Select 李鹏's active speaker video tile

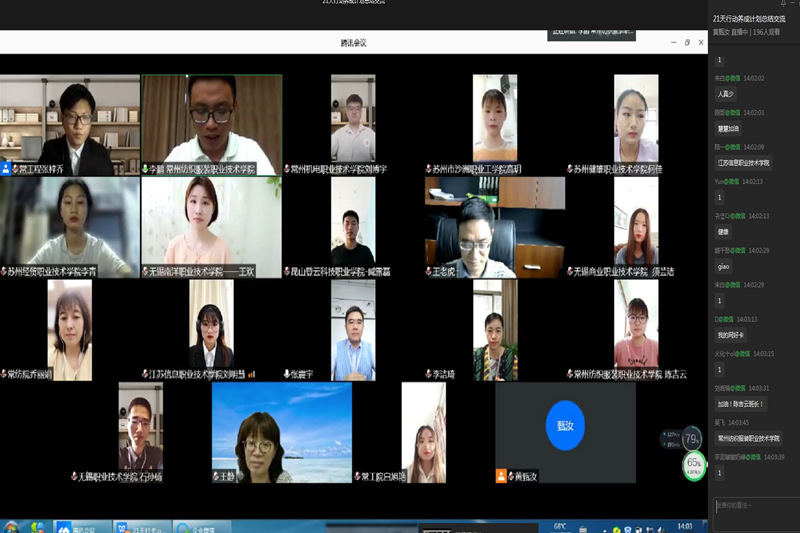pos(212,125)
